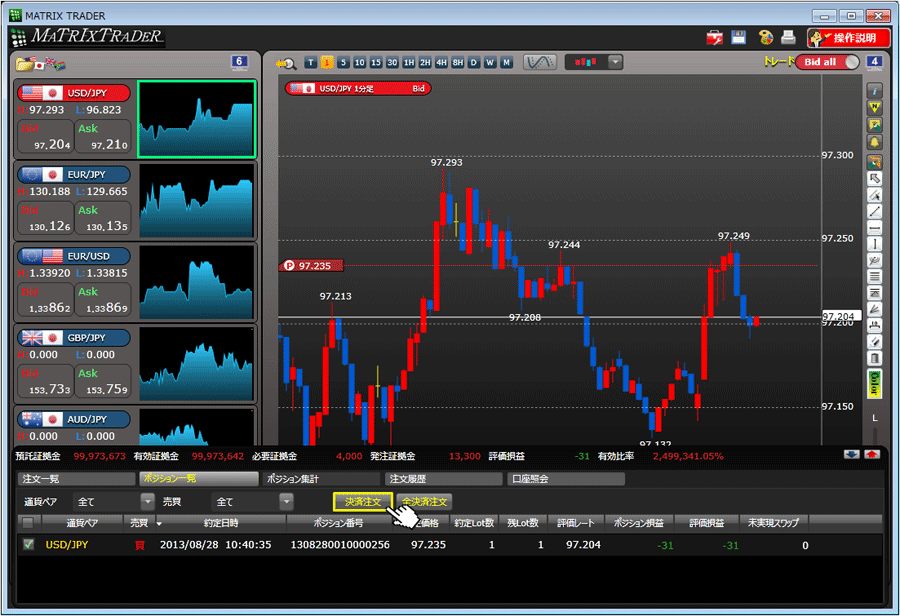Click the 決済注文 button

click(x=363, y=502)
